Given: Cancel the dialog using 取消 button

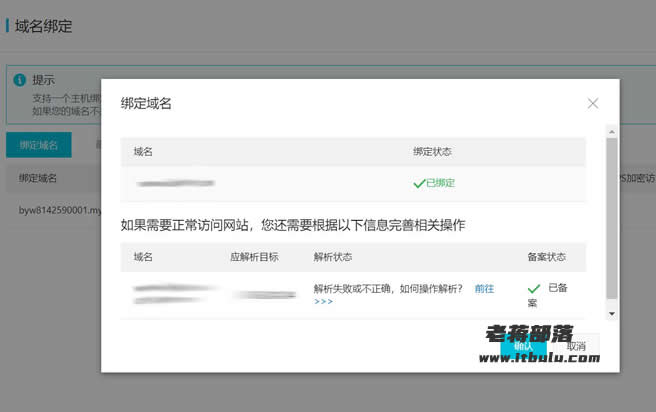Looking at the screenshot, I should (x=576, y=346).
